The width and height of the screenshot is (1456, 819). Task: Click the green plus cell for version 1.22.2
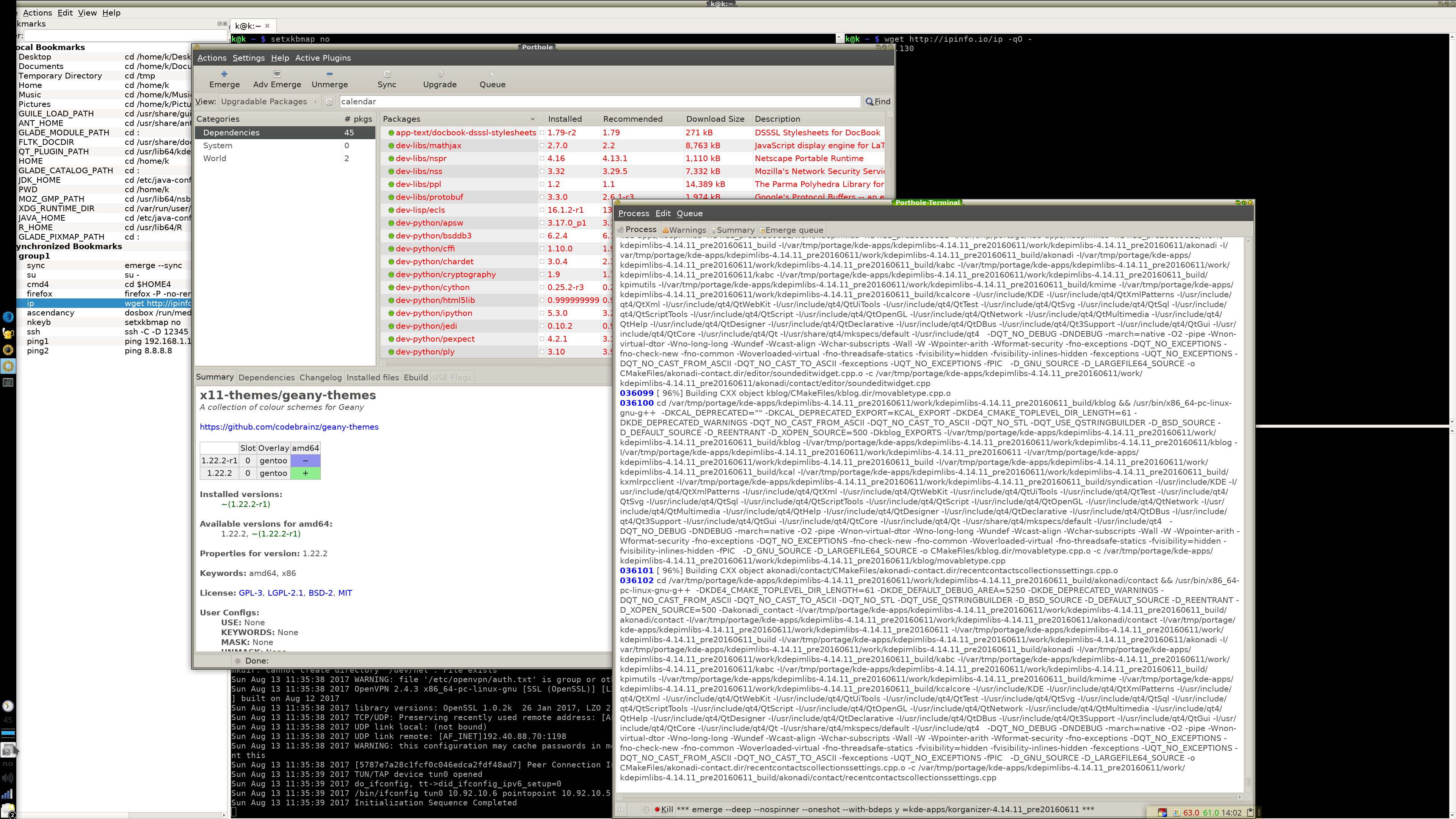click(305, 473)
